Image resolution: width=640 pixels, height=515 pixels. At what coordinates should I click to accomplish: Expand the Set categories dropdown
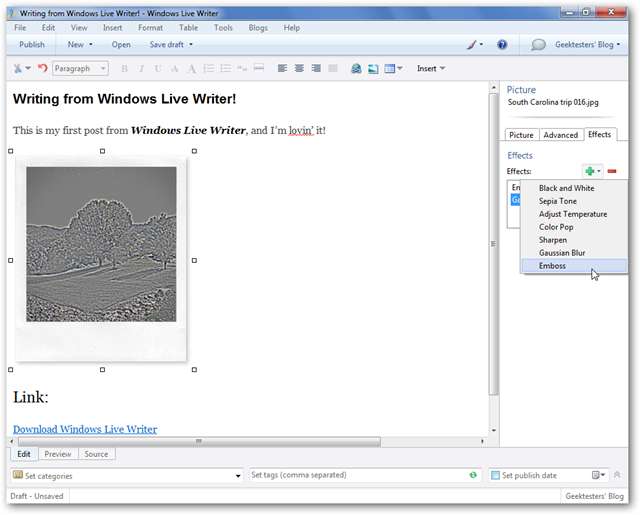pyautogui.click(x=238, y=476)
